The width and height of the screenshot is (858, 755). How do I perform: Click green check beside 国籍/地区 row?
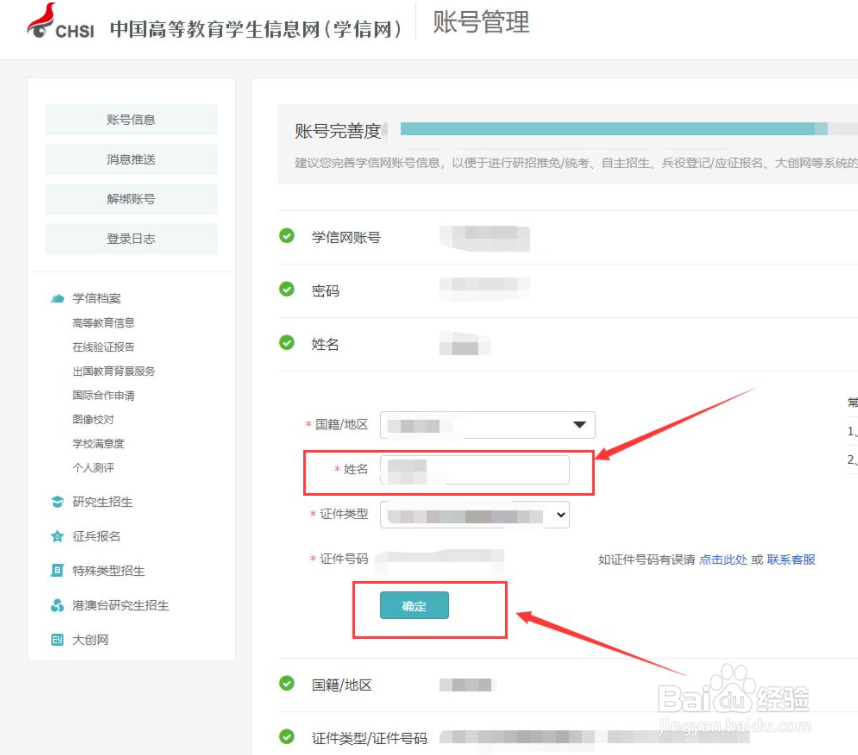[287, 683]
